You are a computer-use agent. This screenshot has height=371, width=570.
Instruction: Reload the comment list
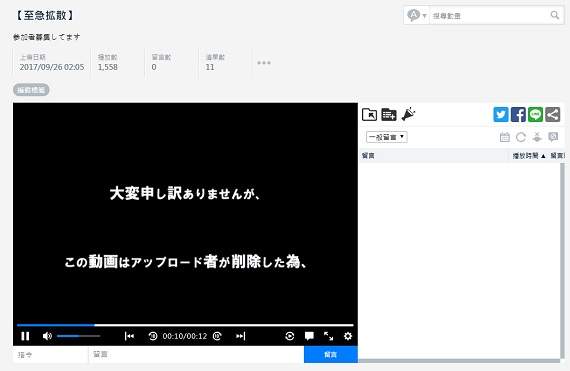coord(521,137)
